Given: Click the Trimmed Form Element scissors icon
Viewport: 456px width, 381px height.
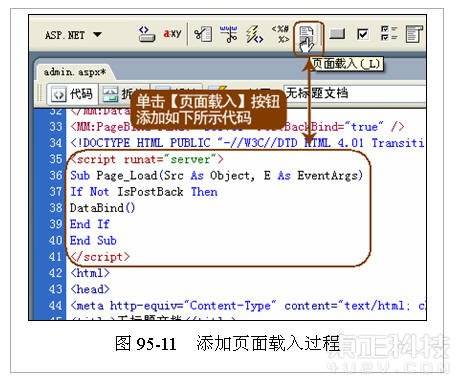Looking at the screenshot, I should pos(203,34).
